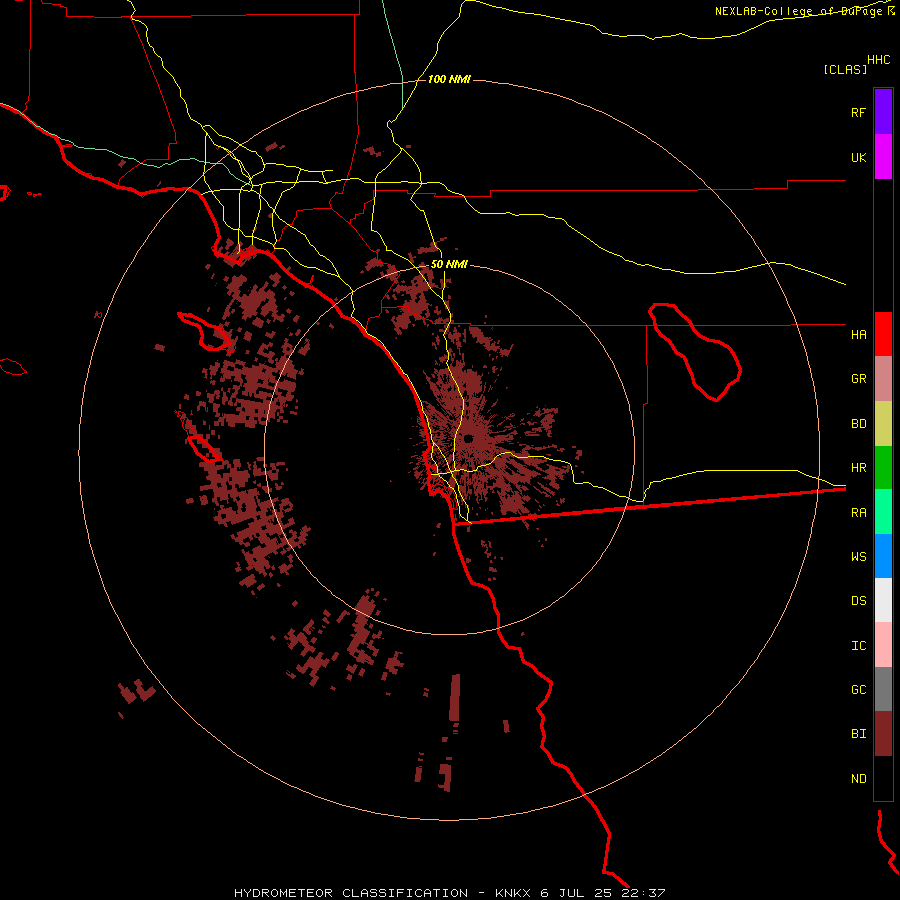Click the WS blue legend swatch
Viewport: 900px width, 900px height.
click(883, 556)
